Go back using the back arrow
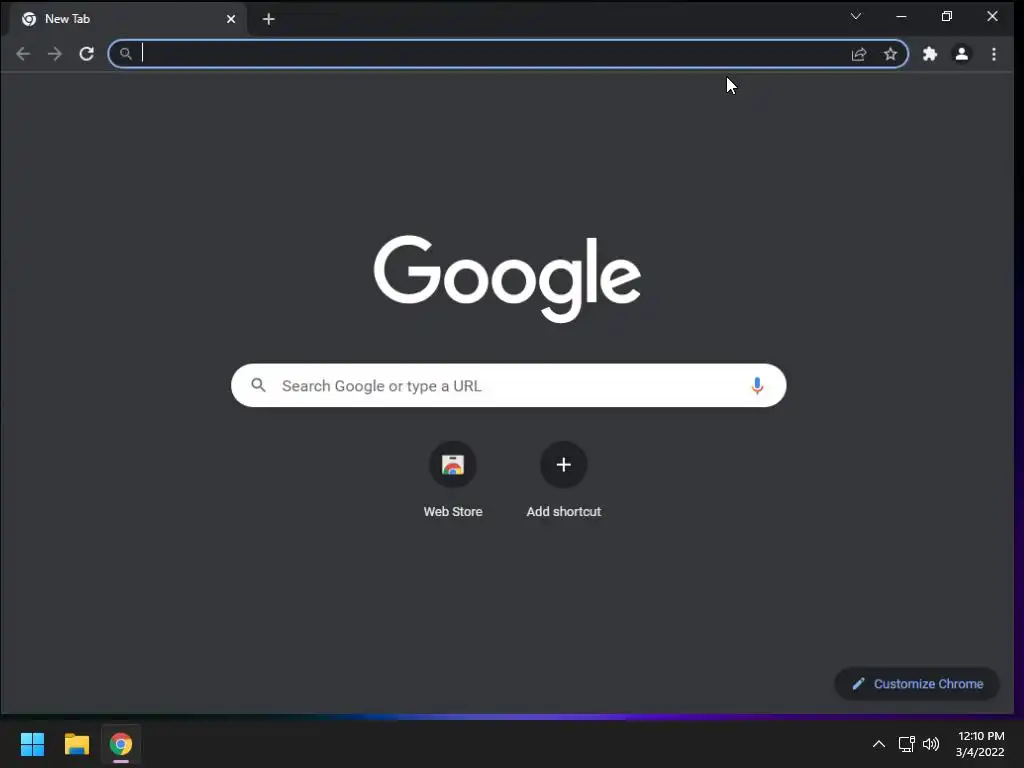The image size is (1024, 768). click(23, 54)
